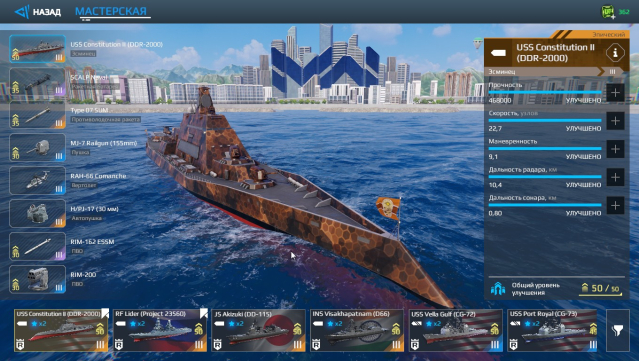
Task: Open ship info via the hexagon icon
Action: [x=615, y=53]
